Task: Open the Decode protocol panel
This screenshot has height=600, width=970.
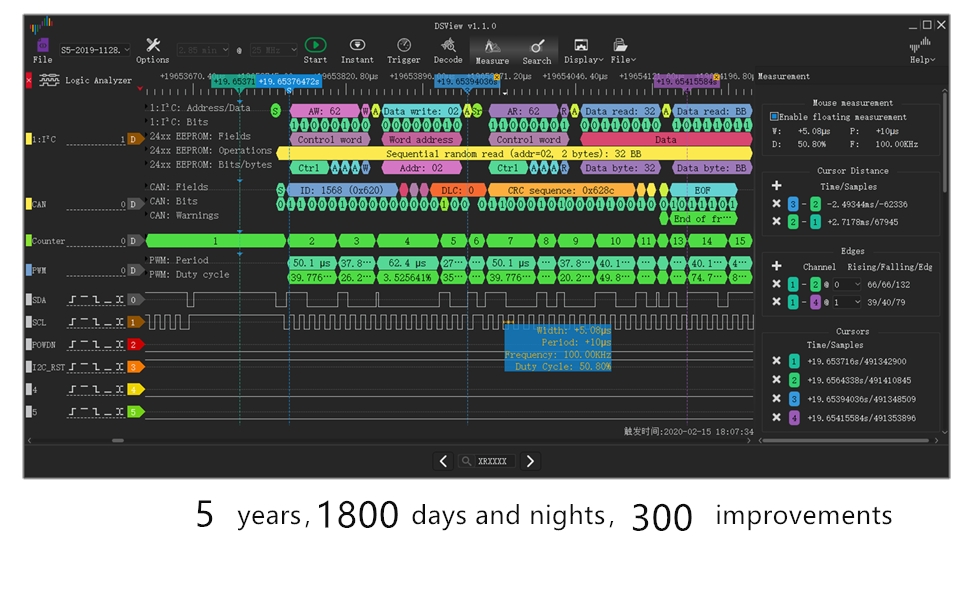Action: pyautogui.click(x=448, y=46)
